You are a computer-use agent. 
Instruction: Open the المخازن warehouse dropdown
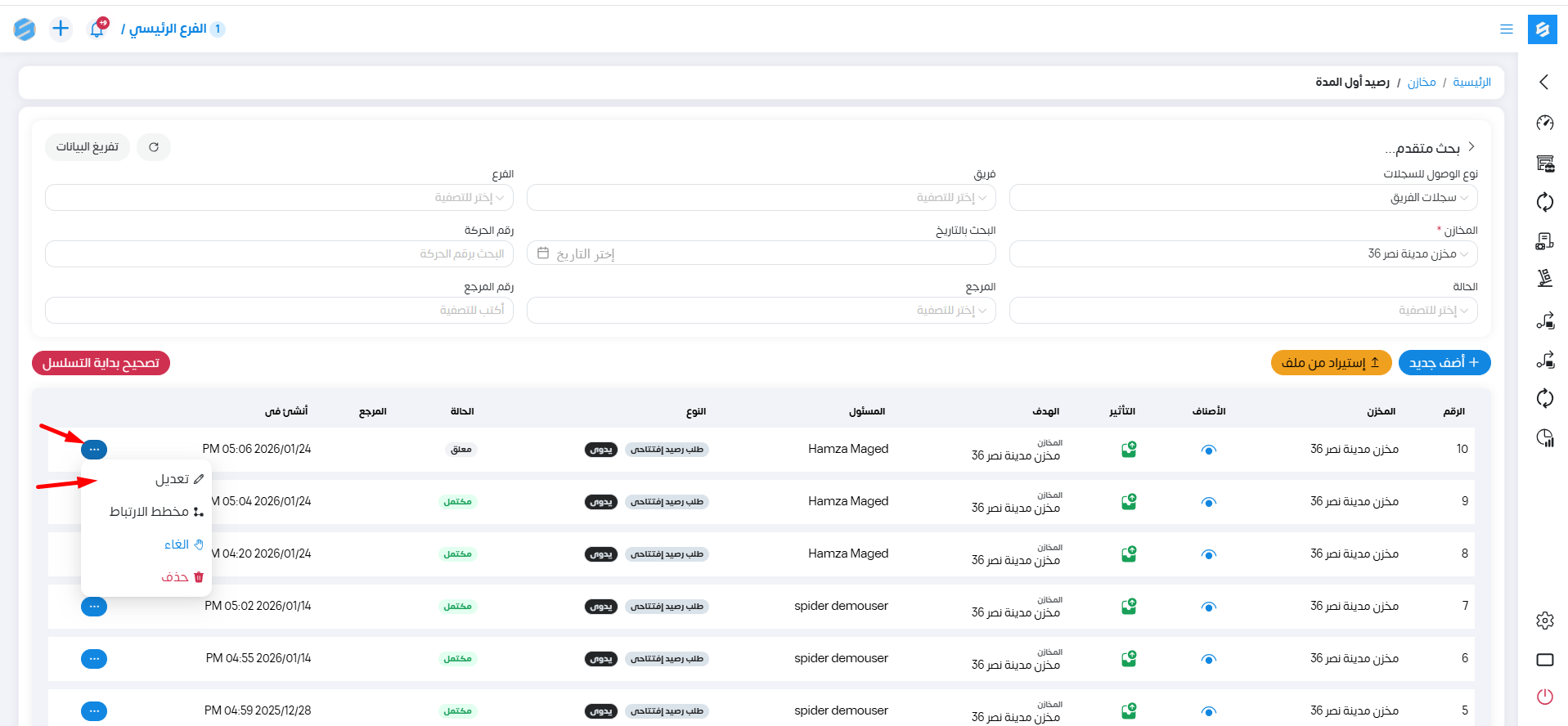(1243, 254)
